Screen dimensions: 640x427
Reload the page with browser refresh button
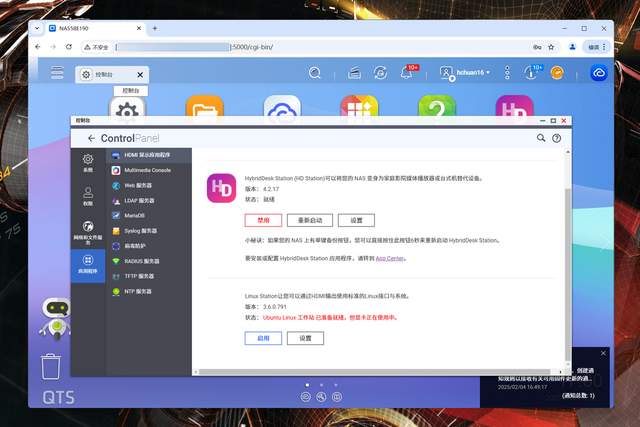69,47
